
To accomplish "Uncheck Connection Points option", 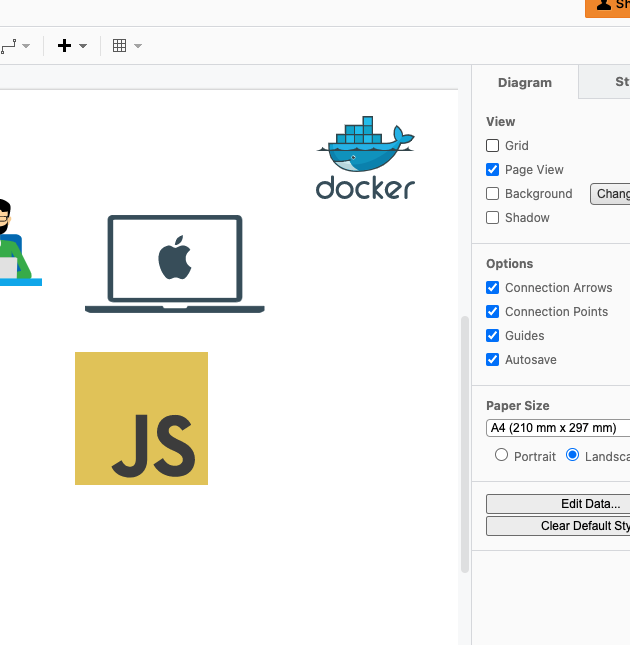I will (492, 311).
